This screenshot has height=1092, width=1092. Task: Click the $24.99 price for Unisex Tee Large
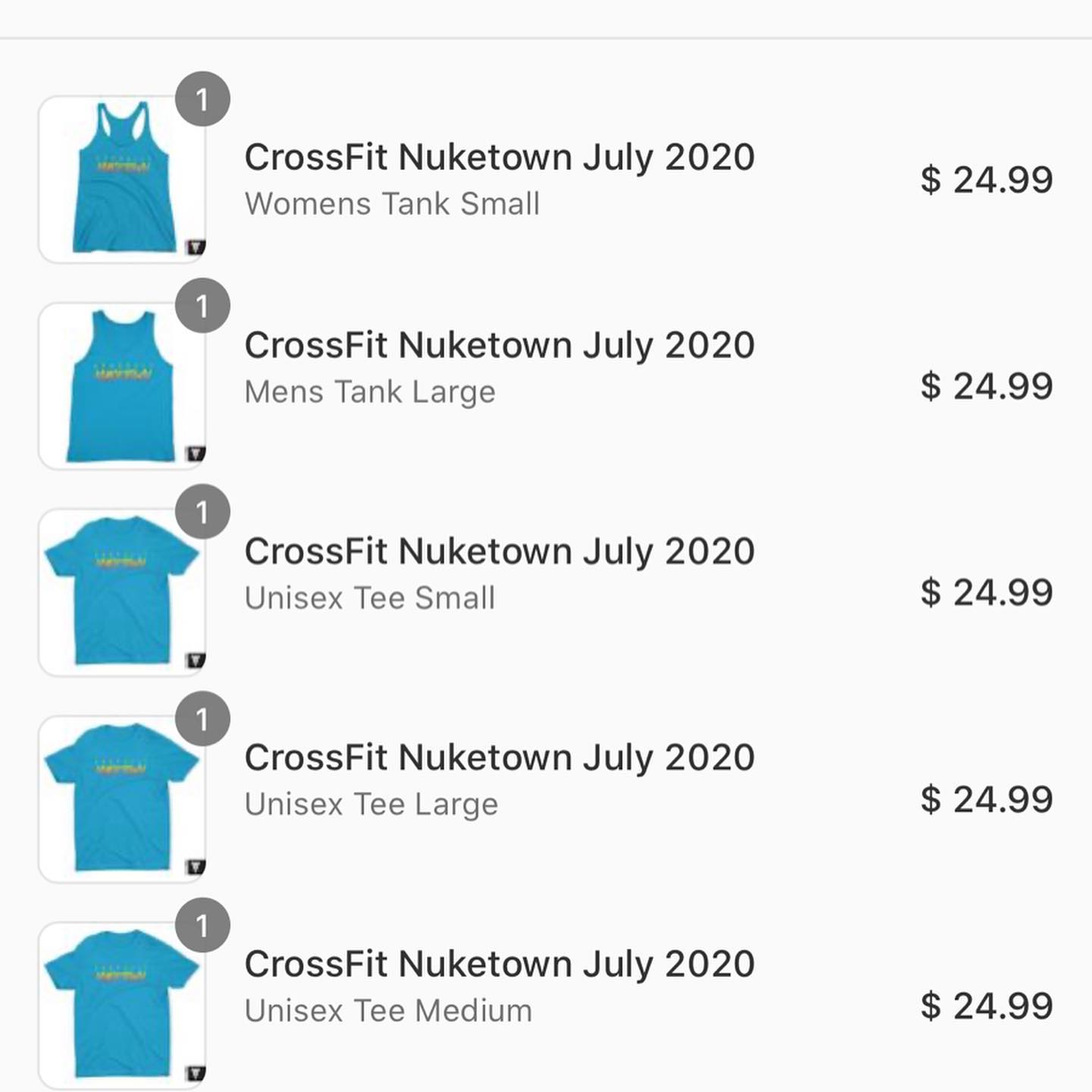point(986,799)
